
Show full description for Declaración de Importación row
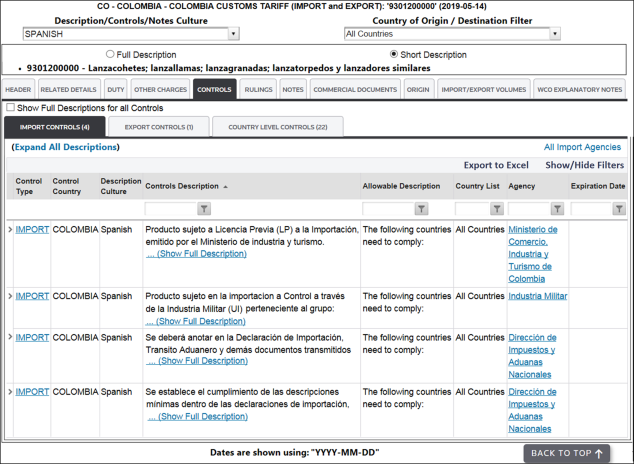pyautogui.click(x=197, y=361)
